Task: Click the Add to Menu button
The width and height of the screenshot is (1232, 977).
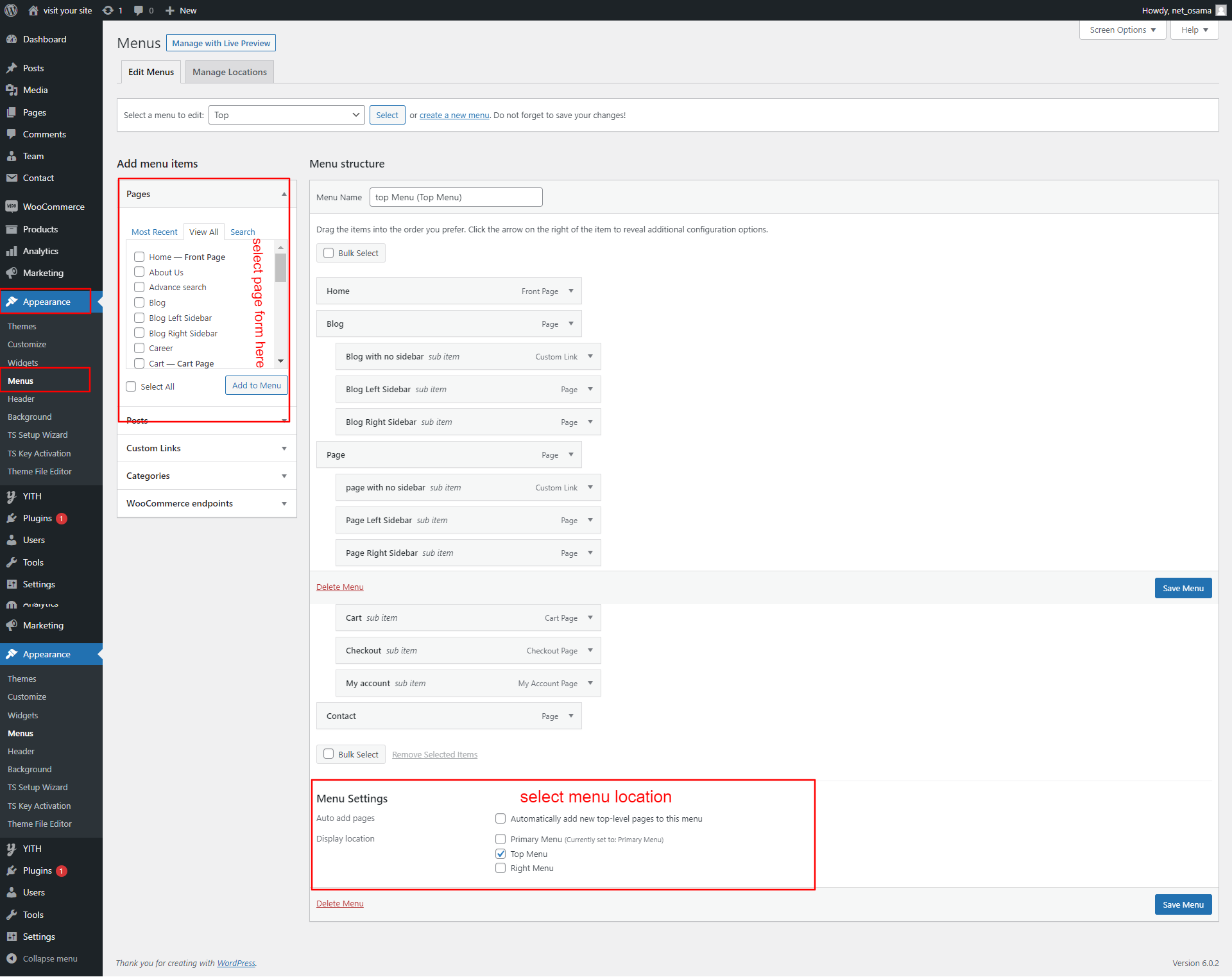Action: click(256, 385)
